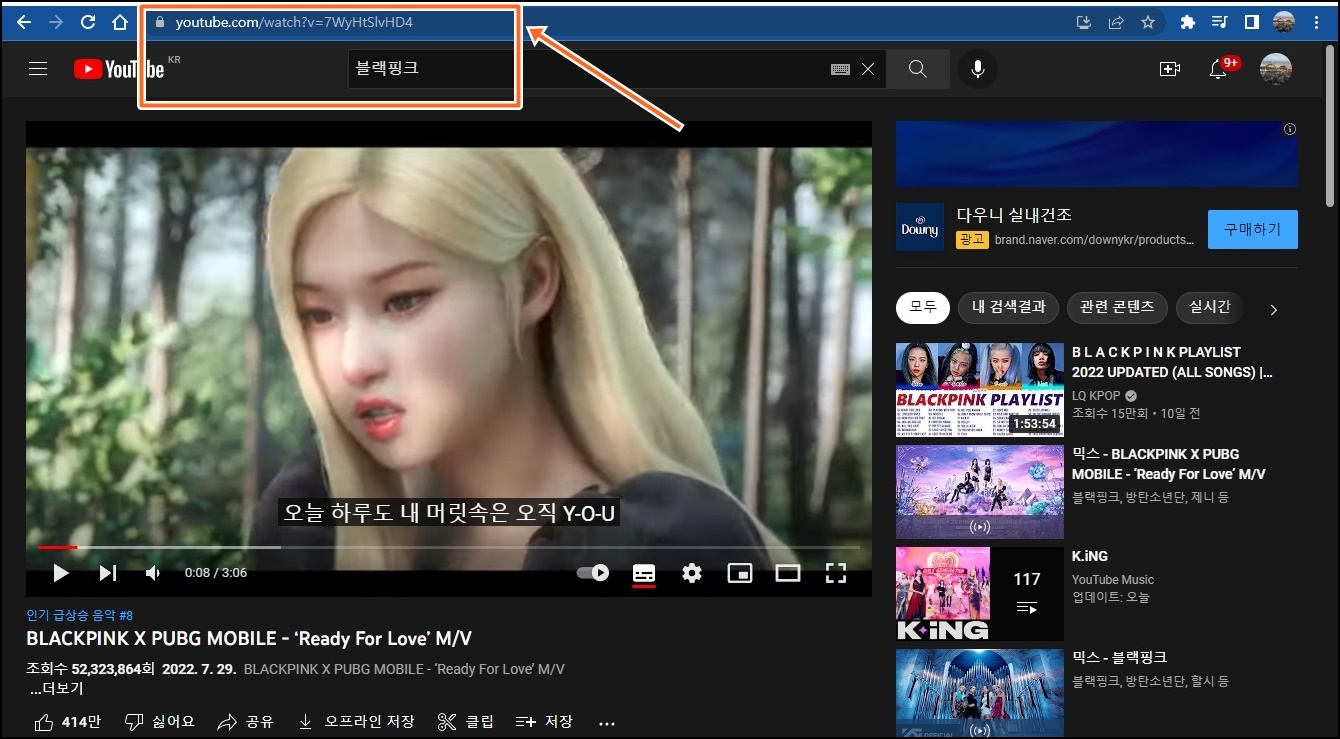Open BLACKPINK PLAYLIST thumbnail

coord(980,390)
